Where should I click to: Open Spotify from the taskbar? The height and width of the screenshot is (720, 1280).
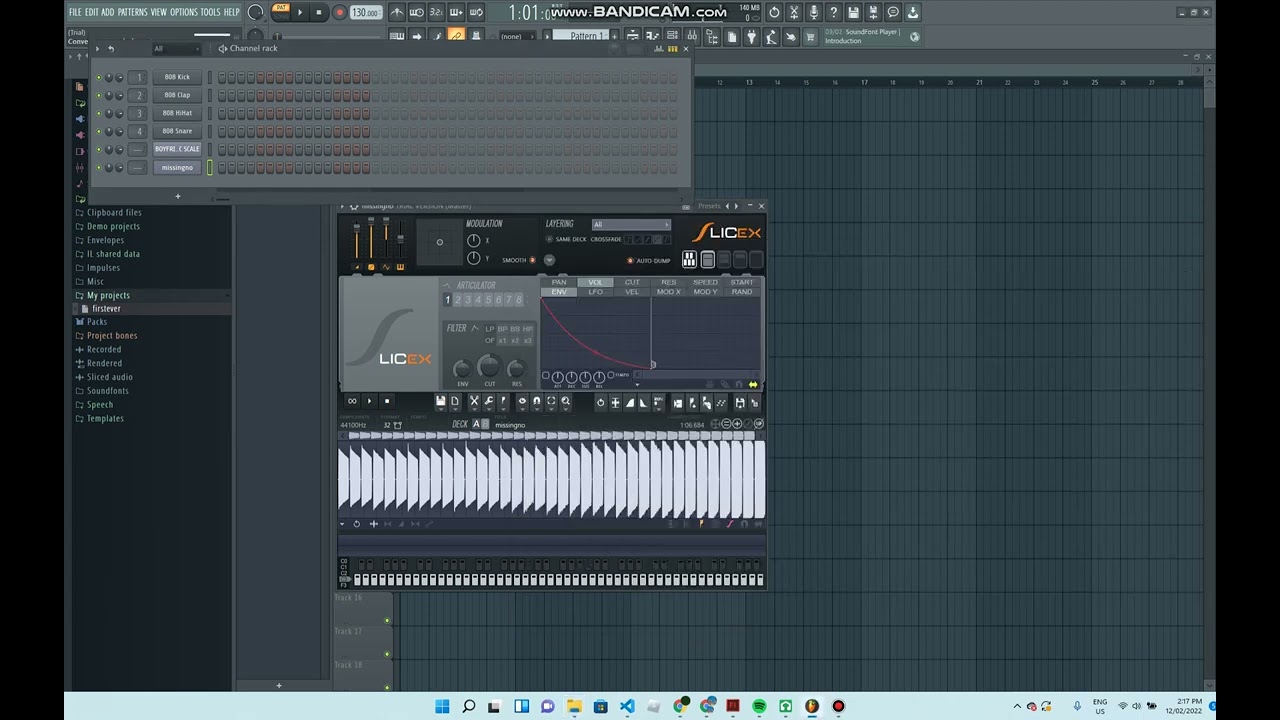pos(759,707)
